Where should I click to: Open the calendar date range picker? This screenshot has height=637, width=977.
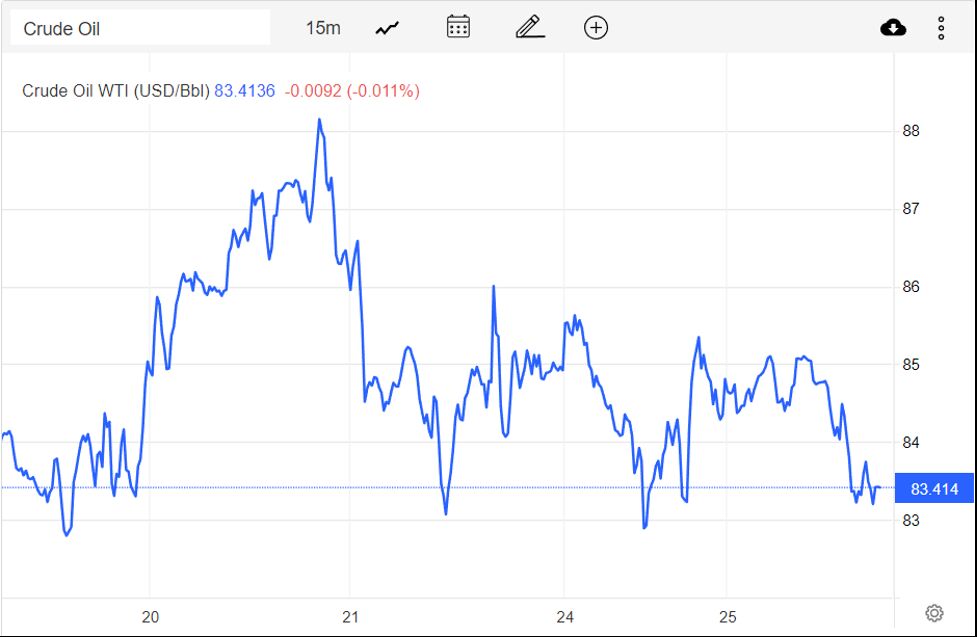click(458, 28)
